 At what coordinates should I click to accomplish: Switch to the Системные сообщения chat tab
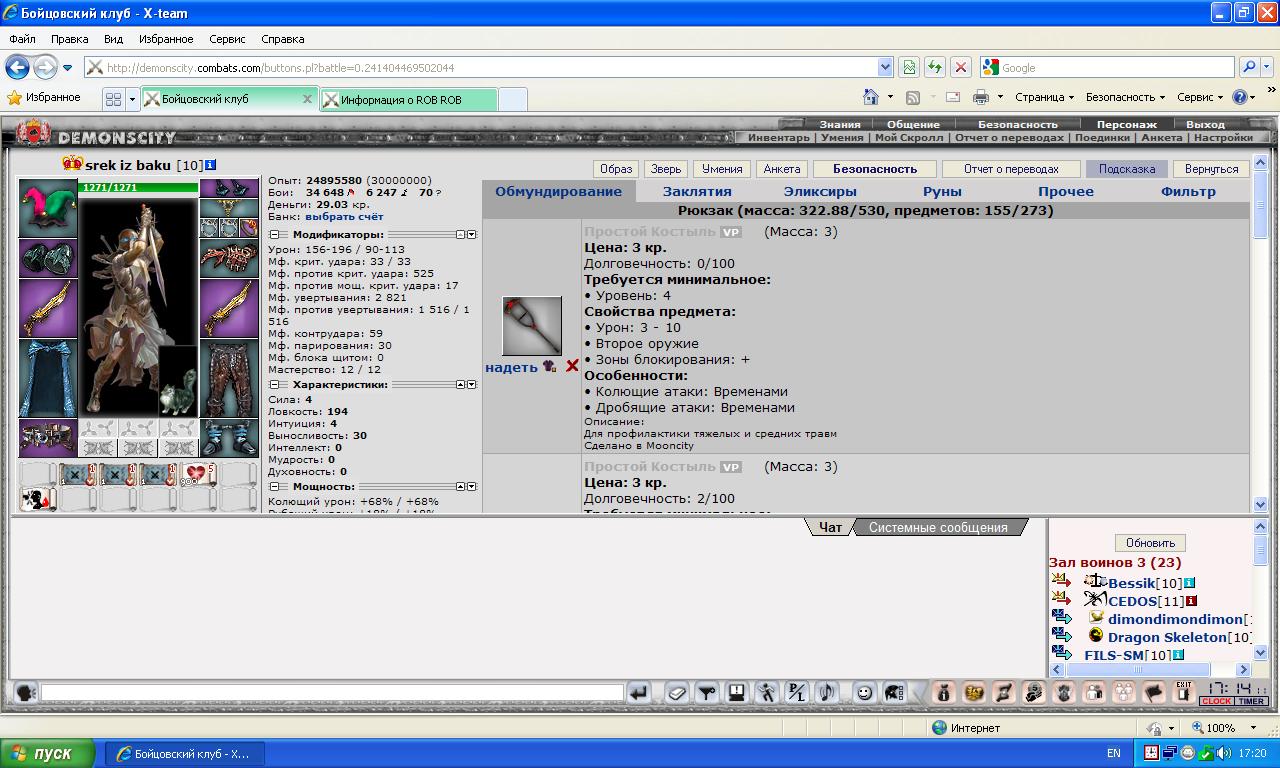coord(938,527)
